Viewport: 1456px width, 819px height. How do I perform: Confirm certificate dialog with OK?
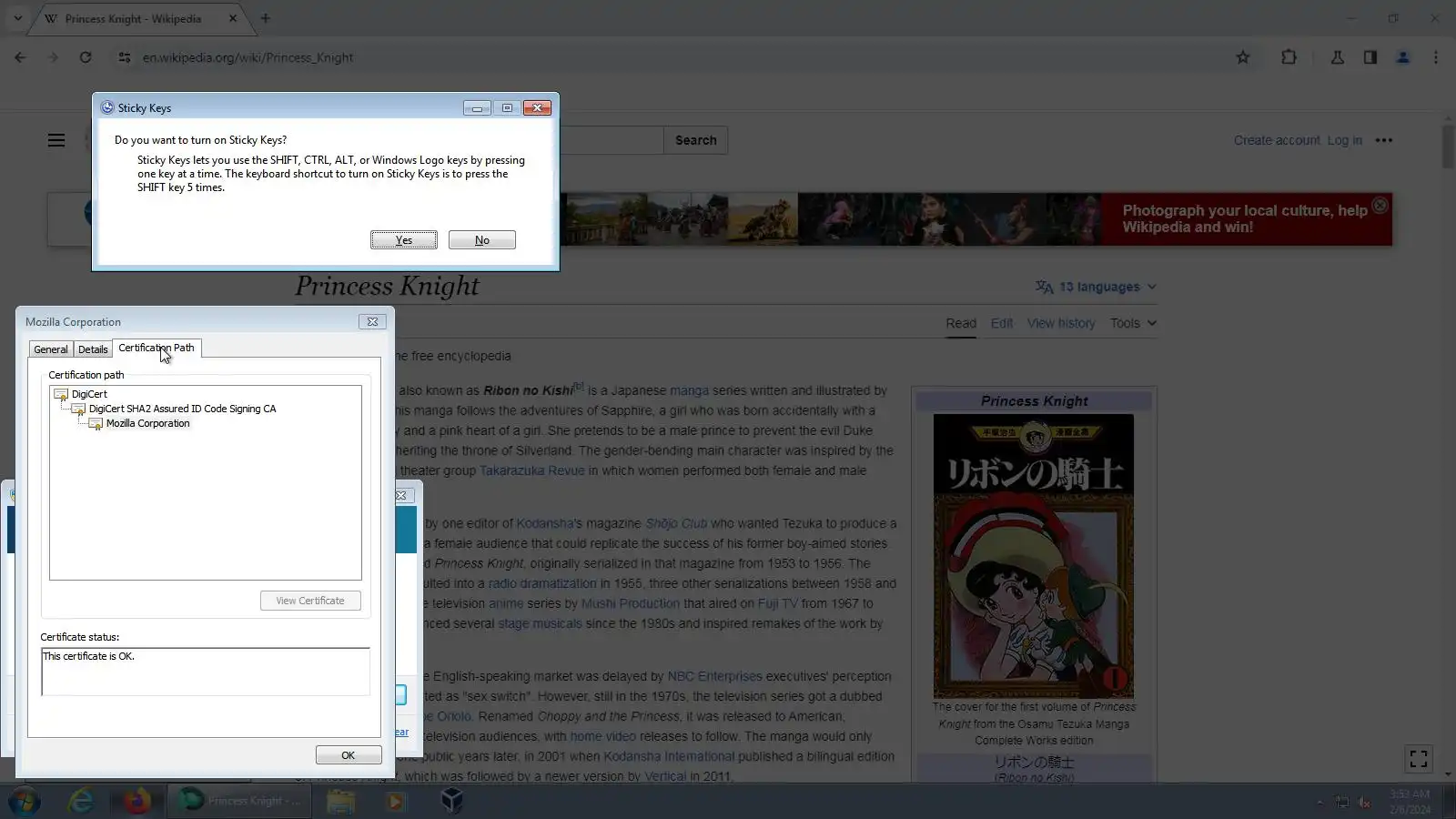tap(349, 755)
